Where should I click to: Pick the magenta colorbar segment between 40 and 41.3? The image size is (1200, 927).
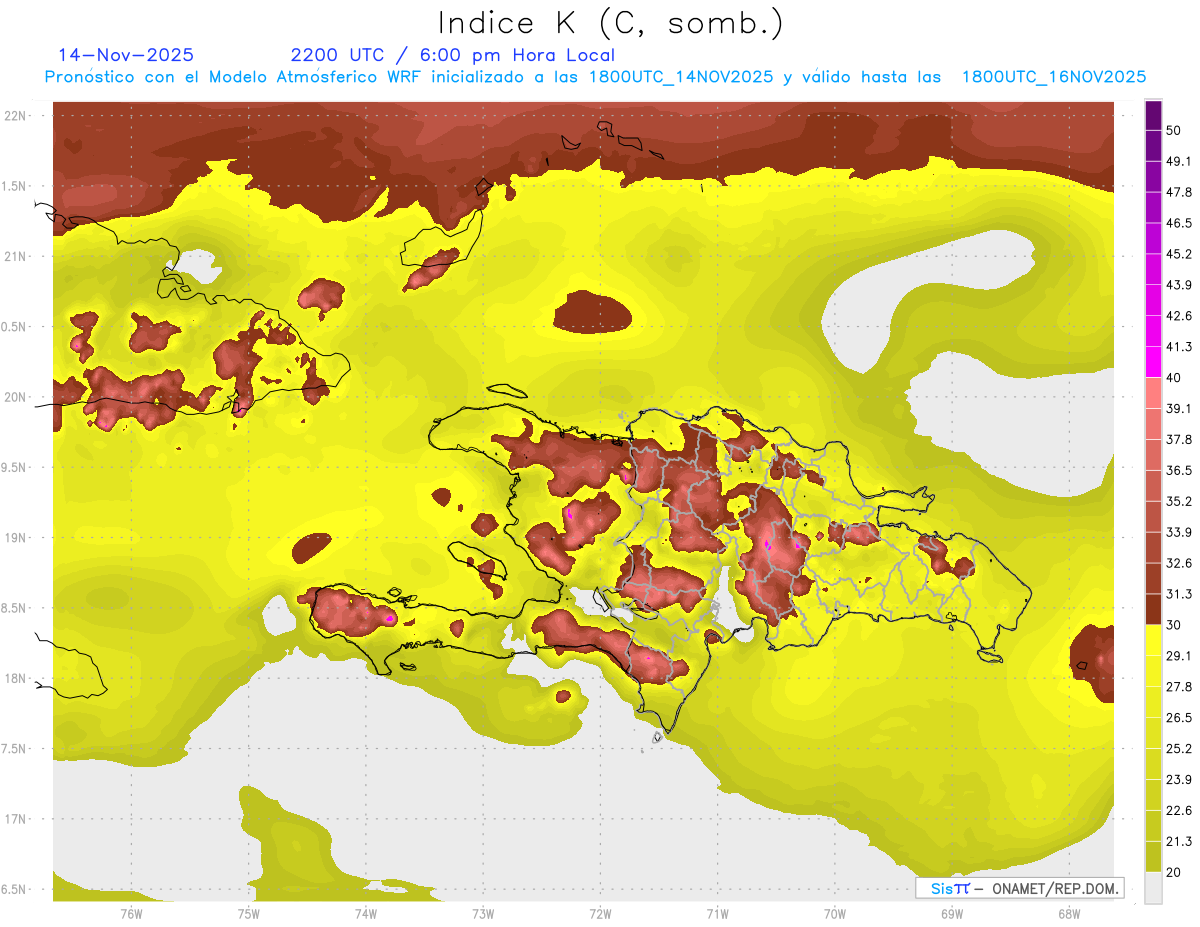[x=1153, y=362]
